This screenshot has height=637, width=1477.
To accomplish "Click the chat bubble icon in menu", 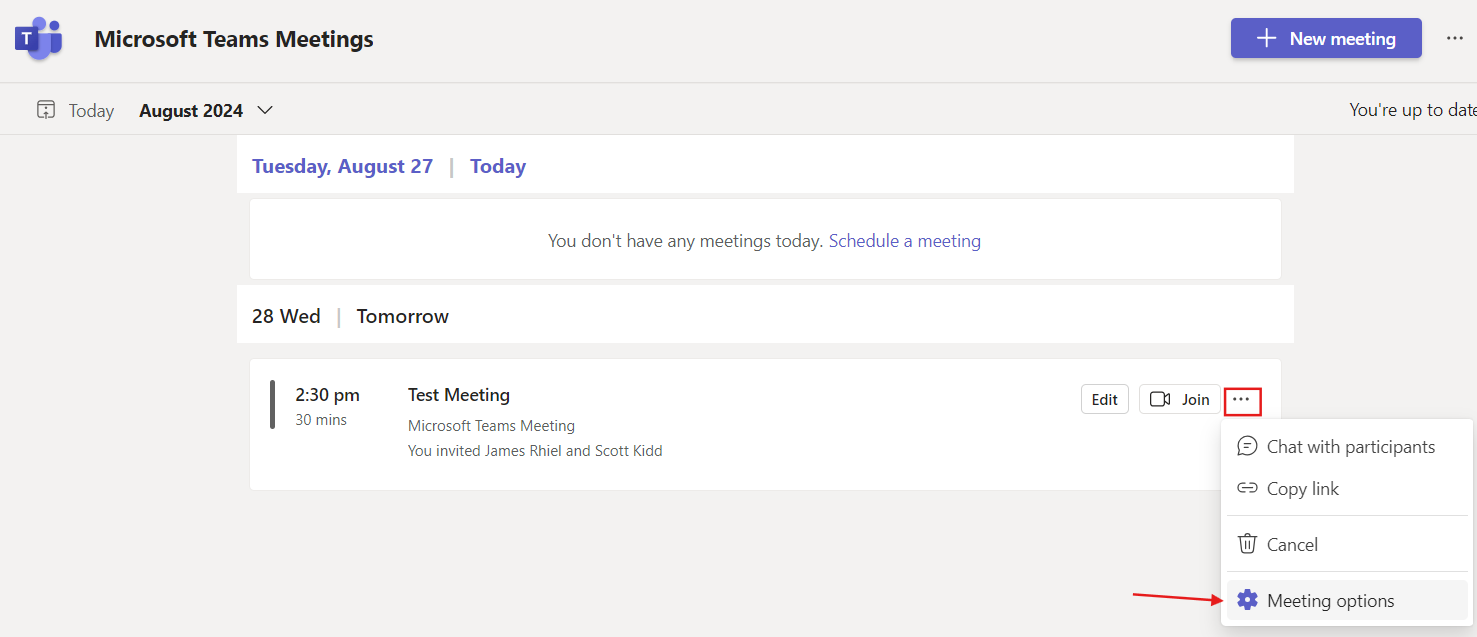I will tap(1247, 446).
